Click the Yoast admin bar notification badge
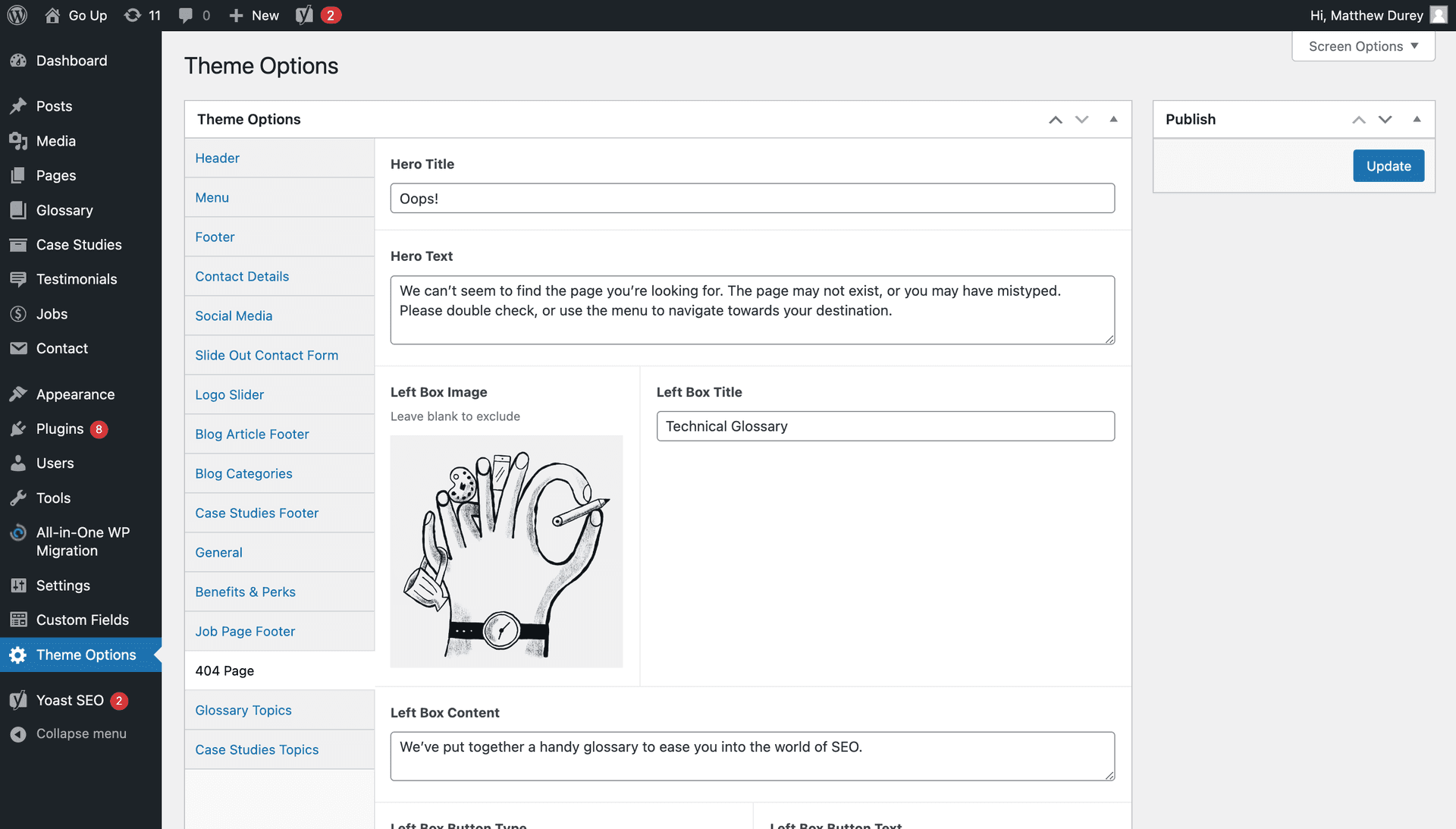 click(x=331, y=15)
